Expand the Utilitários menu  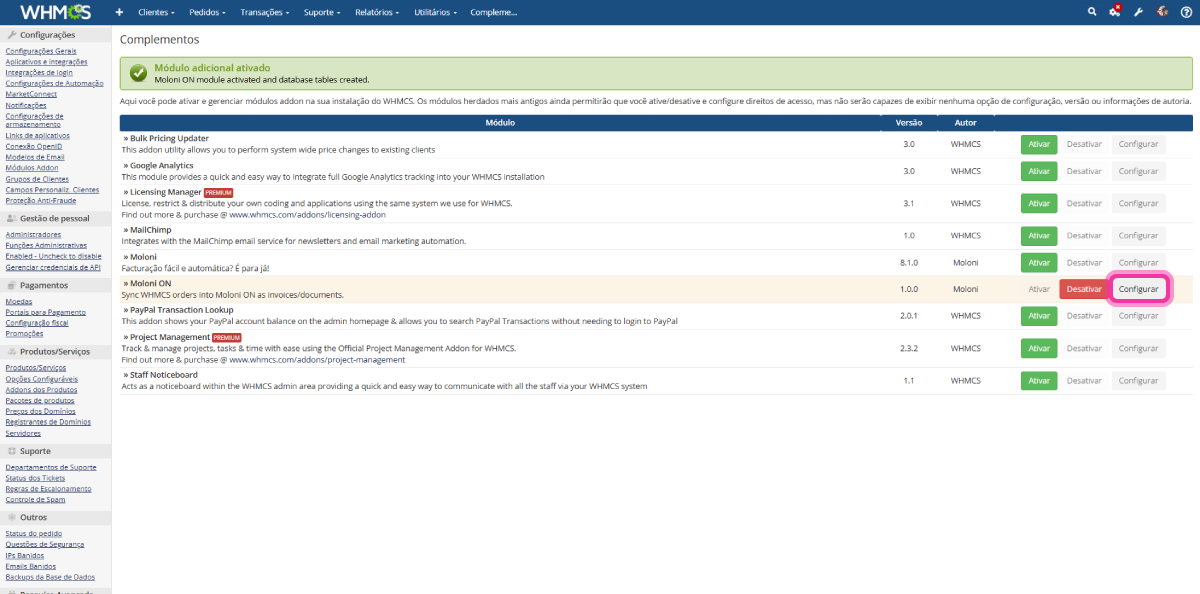(436, 12)
